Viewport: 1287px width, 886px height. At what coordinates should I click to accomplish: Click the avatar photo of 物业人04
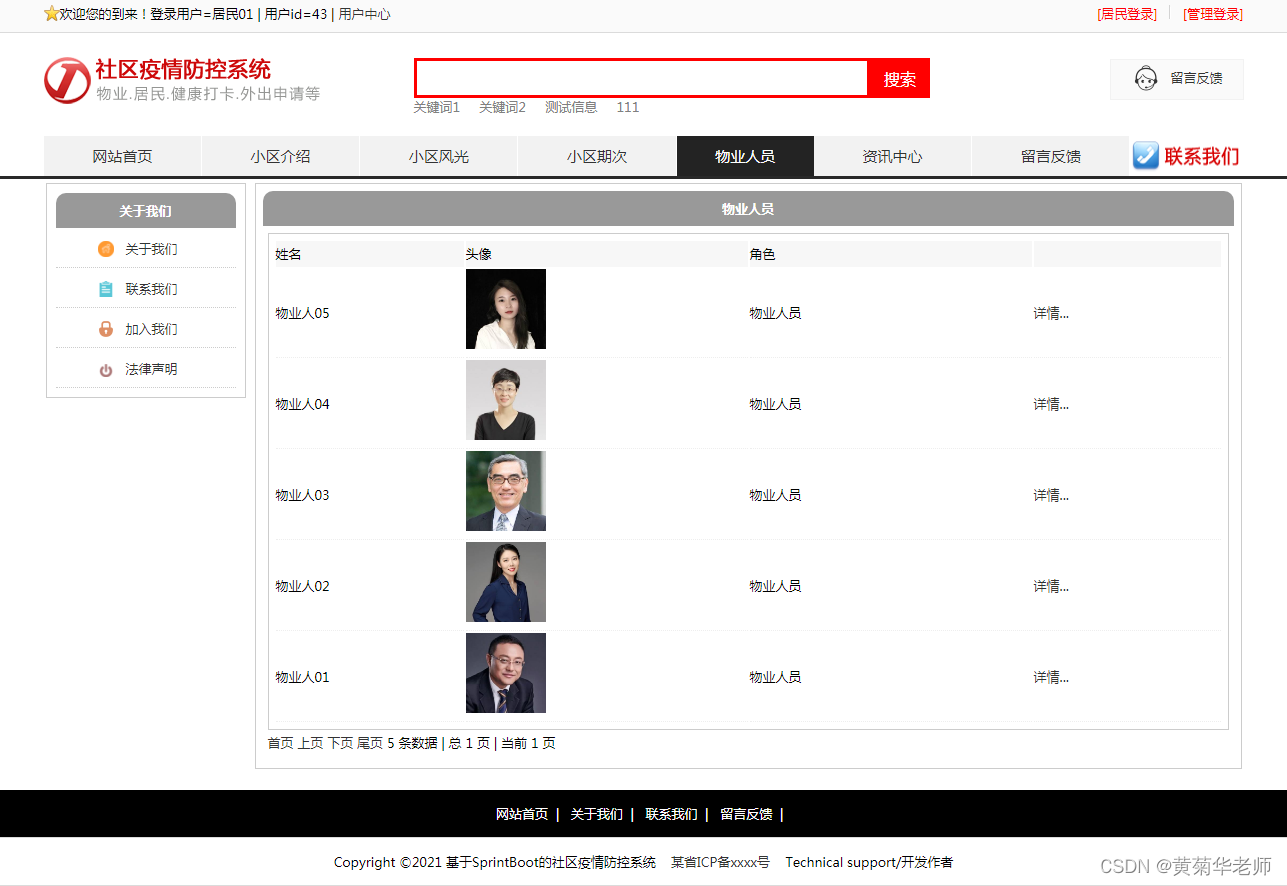point(506,400)
